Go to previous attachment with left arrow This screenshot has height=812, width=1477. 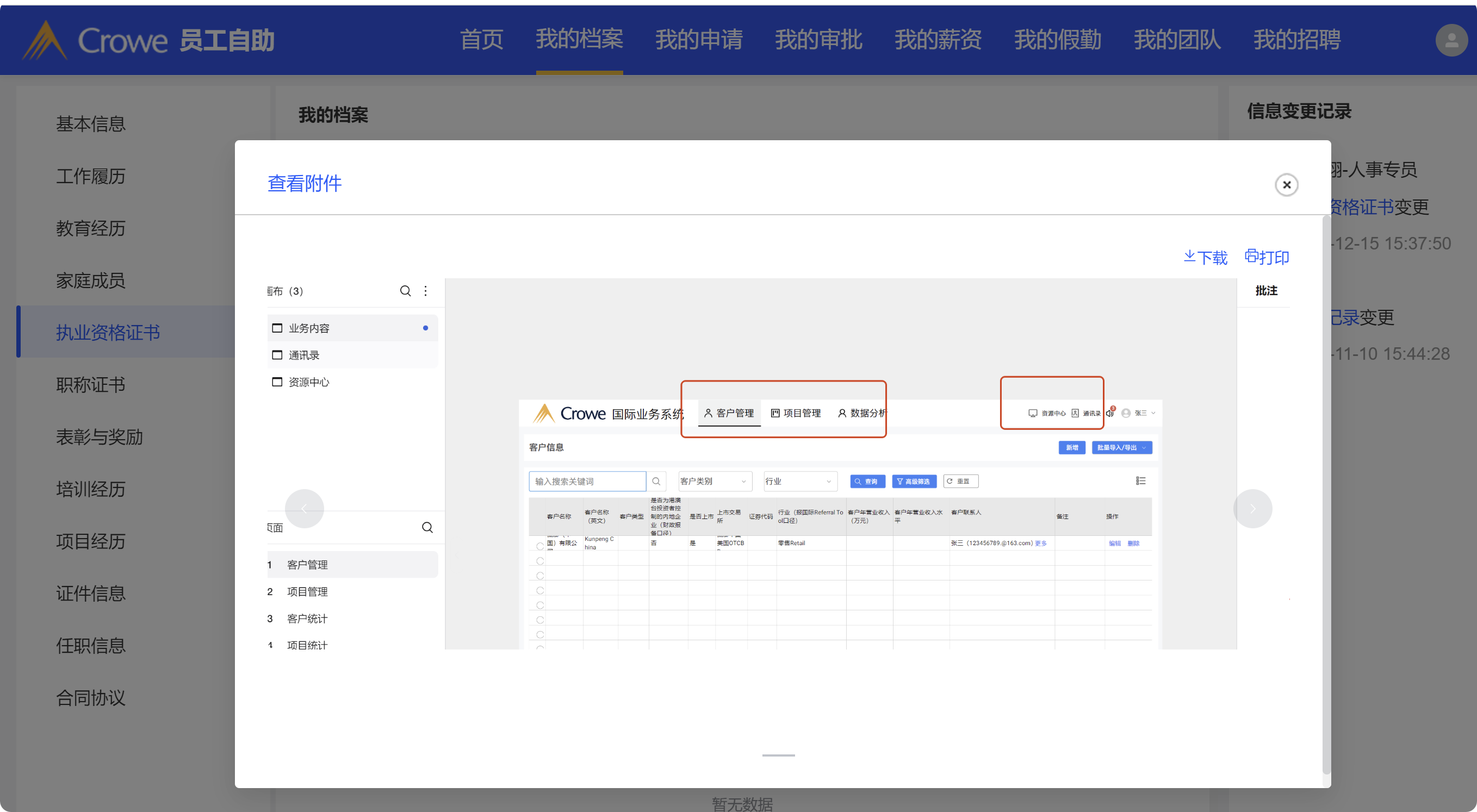(x=304, y=508)
